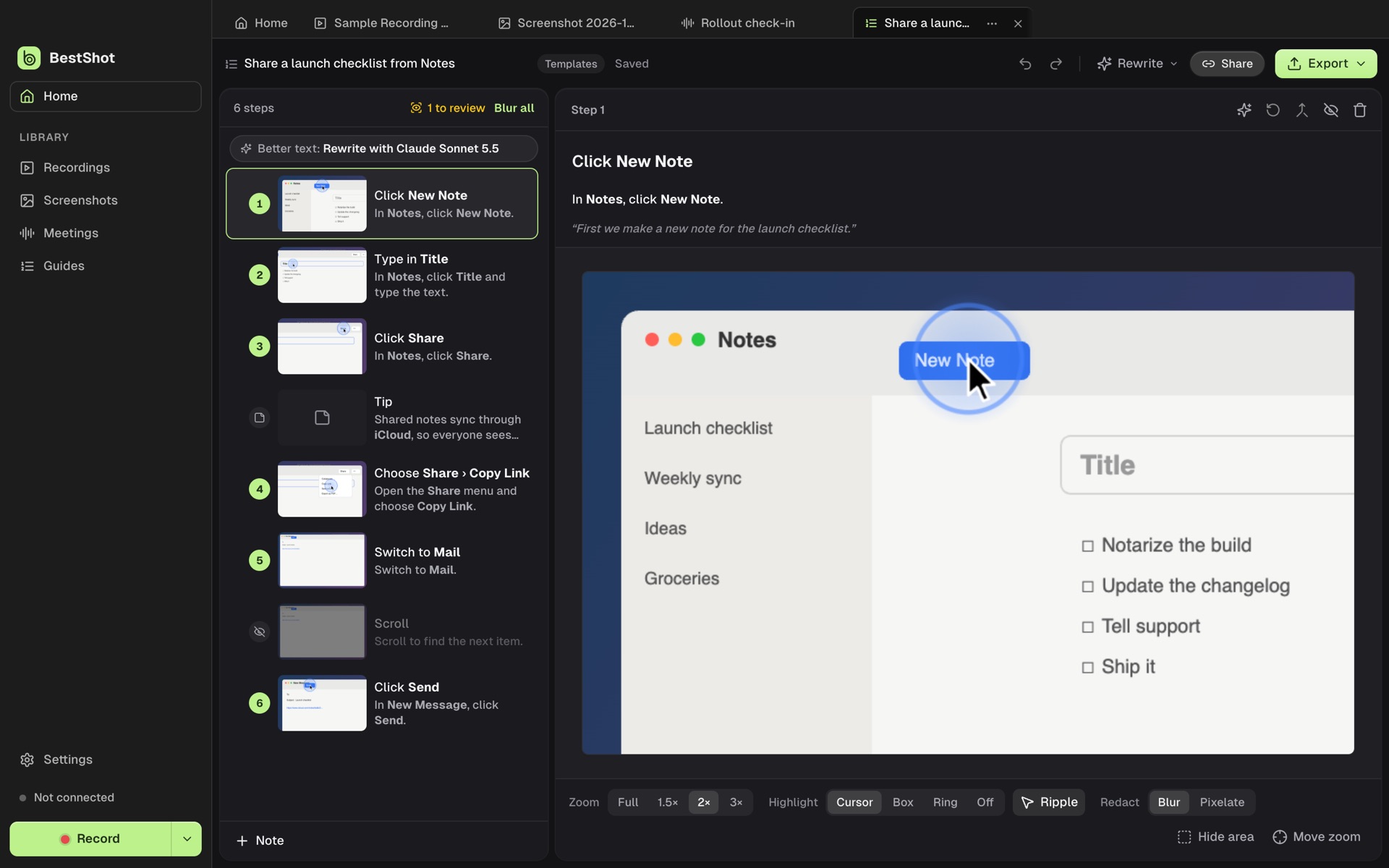Screen dimensions: 1389x868
Task: Set zoom level to 1.5×
Action: [667, 802]
